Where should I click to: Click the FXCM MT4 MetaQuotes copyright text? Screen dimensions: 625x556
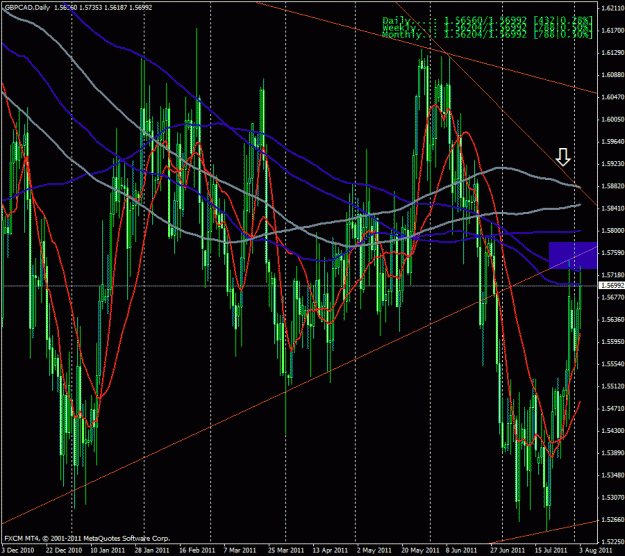coord(87,538)
